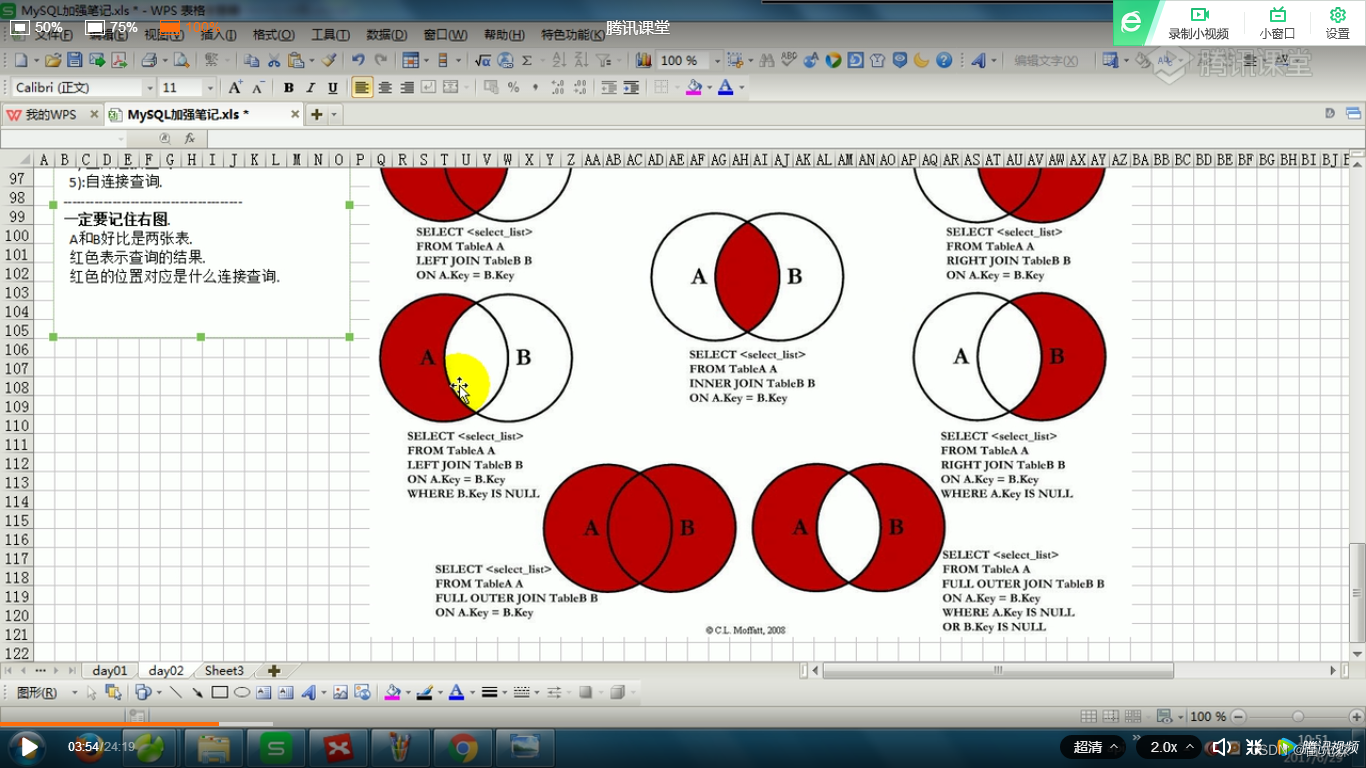Open the font size 11 dropdown
This screenshot has width=1366, height=768.
click(x=210, y=88)
